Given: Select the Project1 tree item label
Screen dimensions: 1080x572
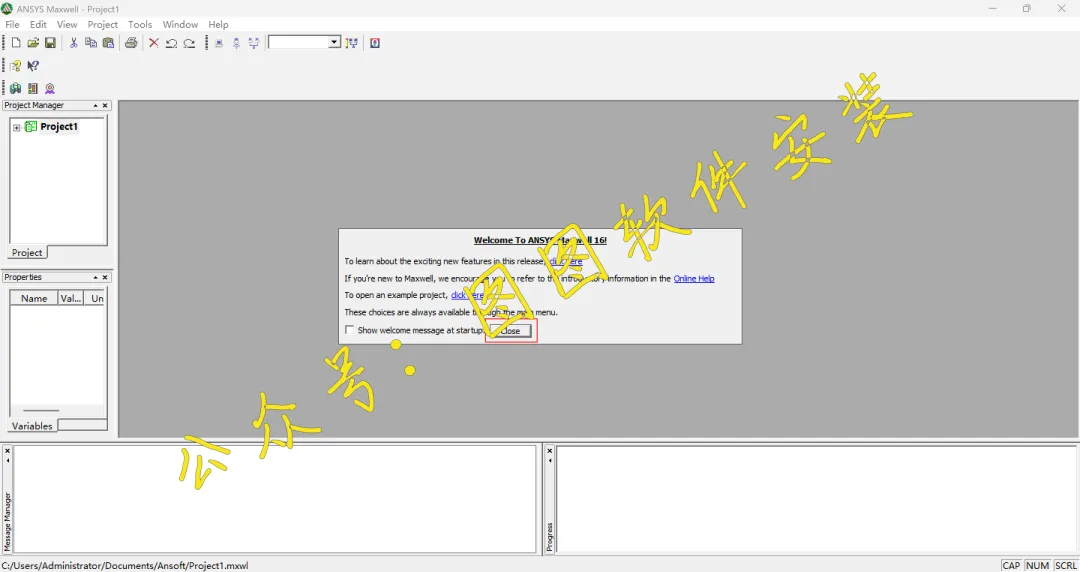Looking at the screenshot, I should (59, 126).
